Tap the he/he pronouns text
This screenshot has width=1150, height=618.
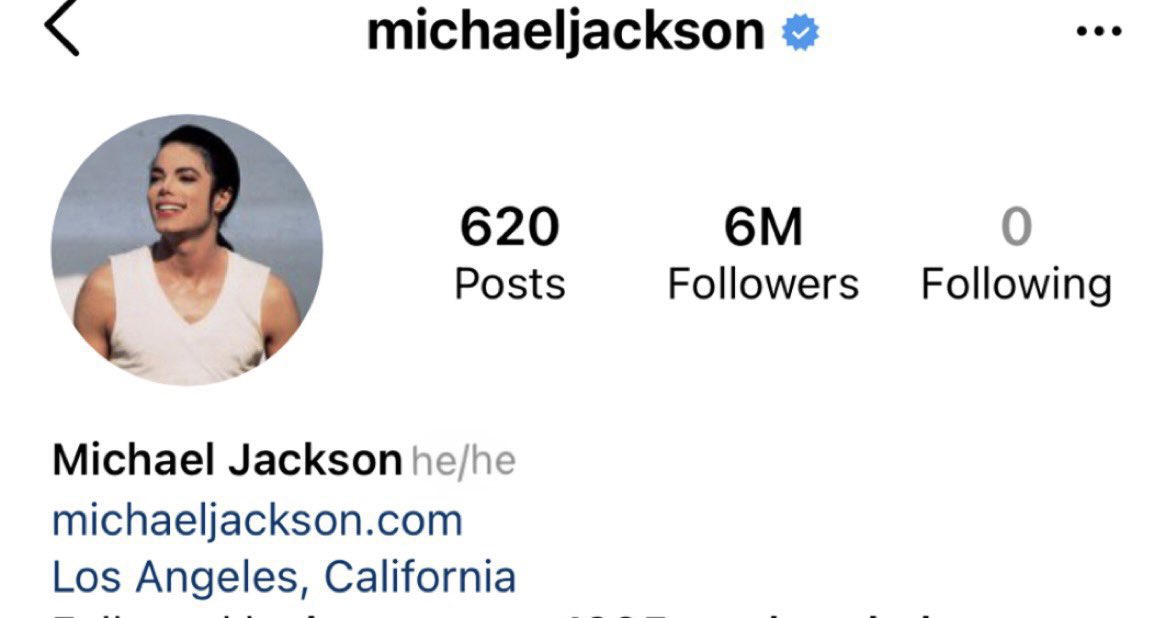(464, 462)
